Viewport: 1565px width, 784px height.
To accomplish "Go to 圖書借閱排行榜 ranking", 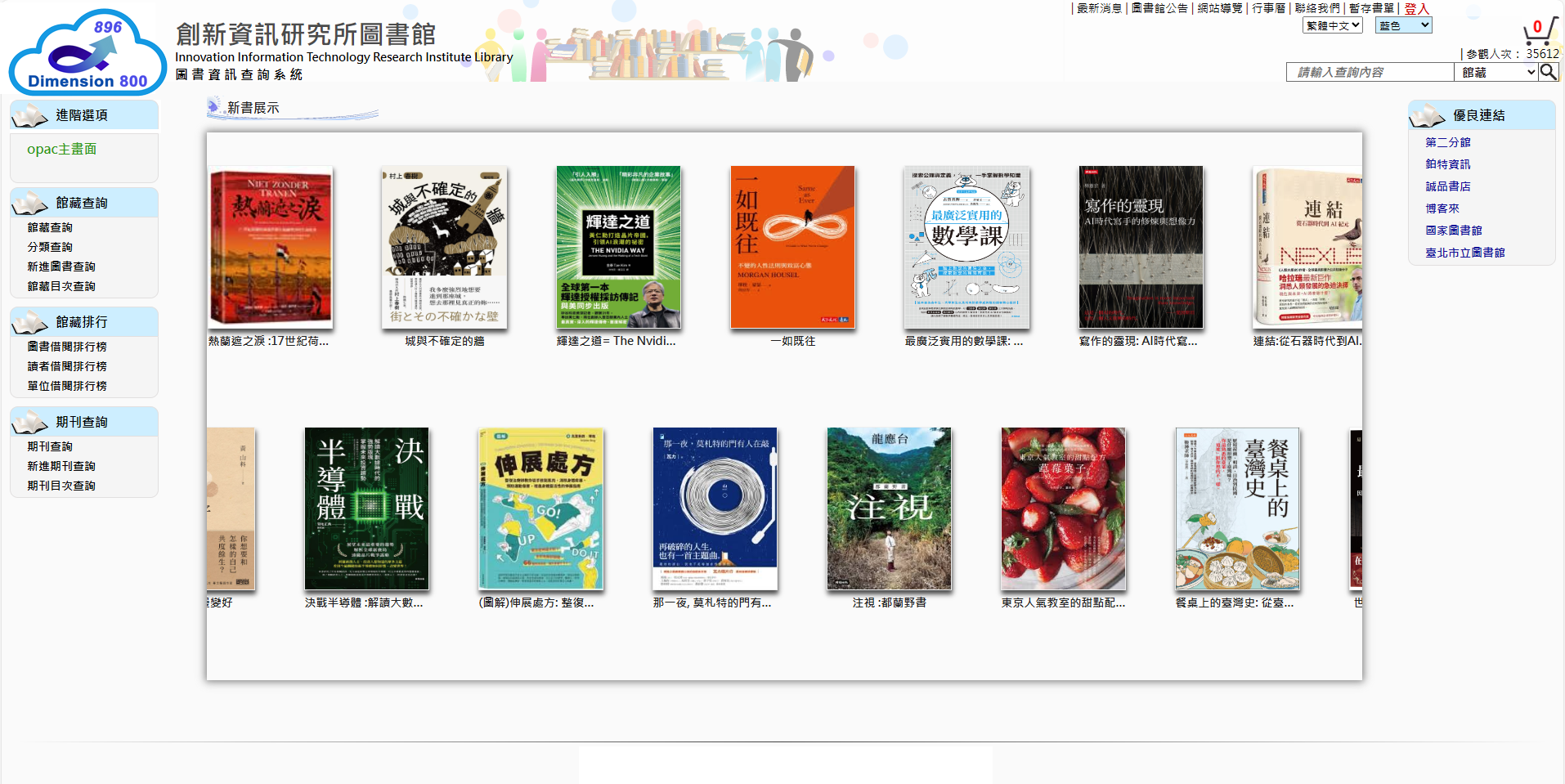I will 67,347.
